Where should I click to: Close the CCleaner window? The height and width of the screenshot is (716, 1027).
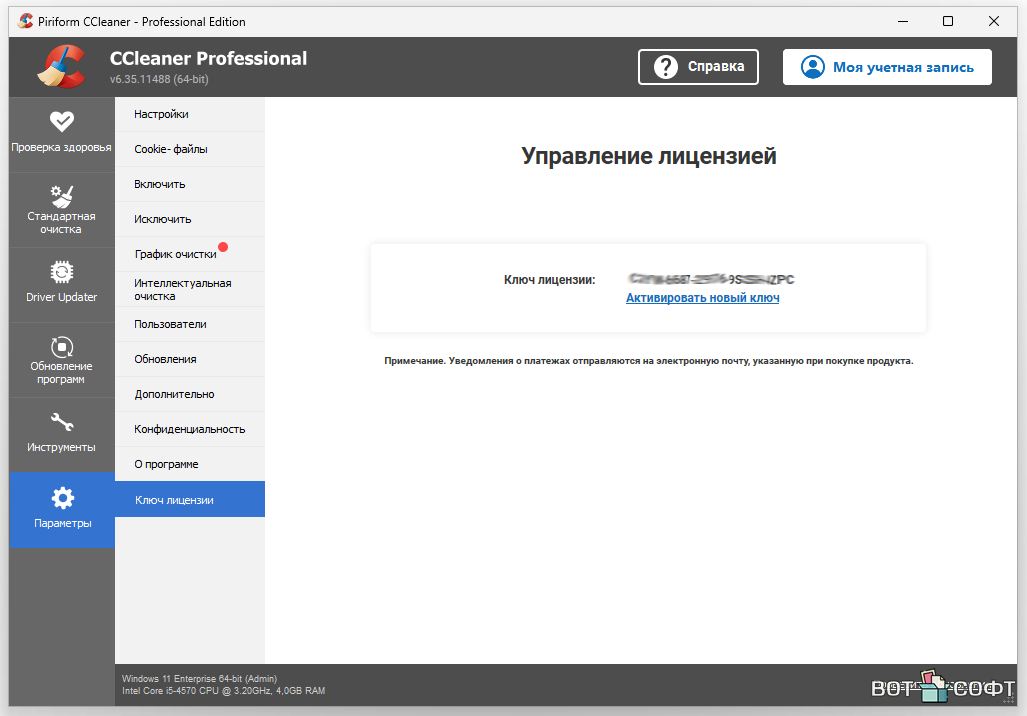(994, 21)
